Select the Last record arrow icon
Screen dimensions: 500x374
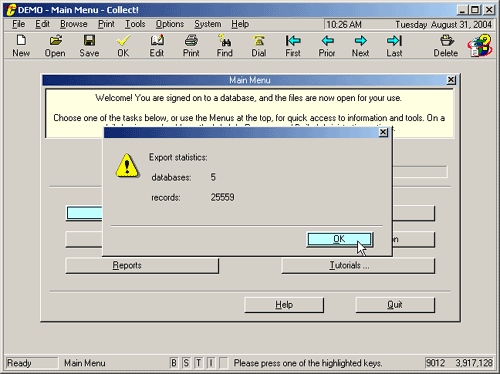tap(394, 41)
